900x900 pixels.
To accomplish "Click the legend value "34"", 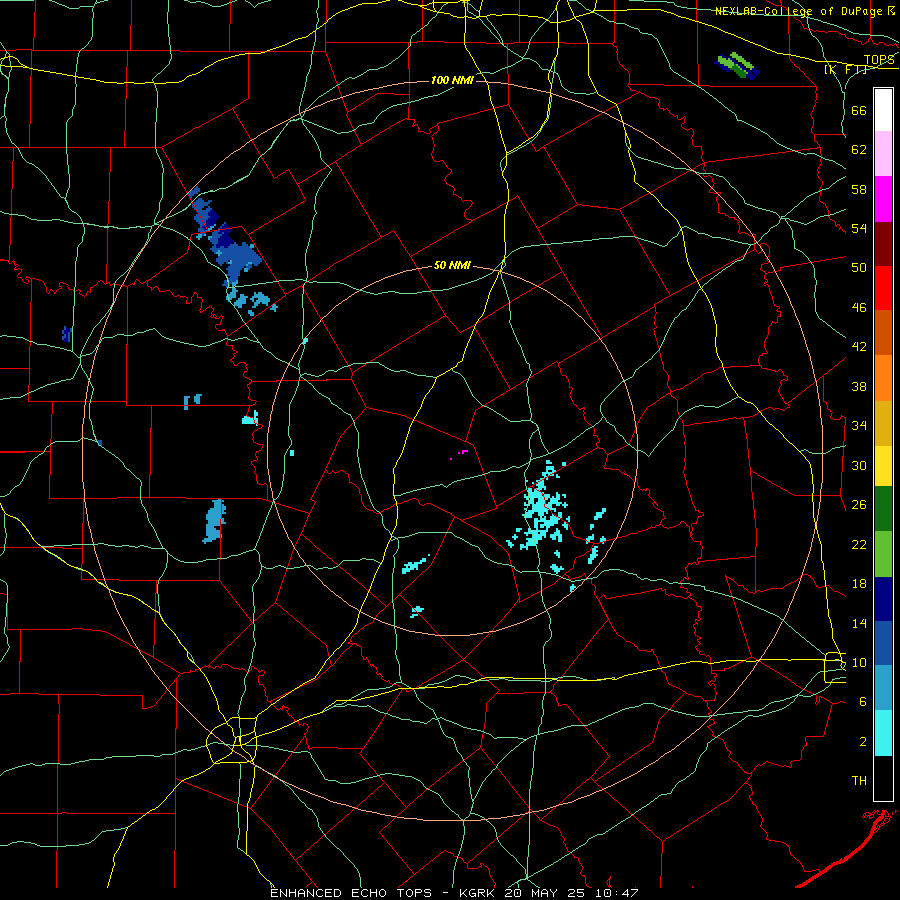I will pos(859,426).
